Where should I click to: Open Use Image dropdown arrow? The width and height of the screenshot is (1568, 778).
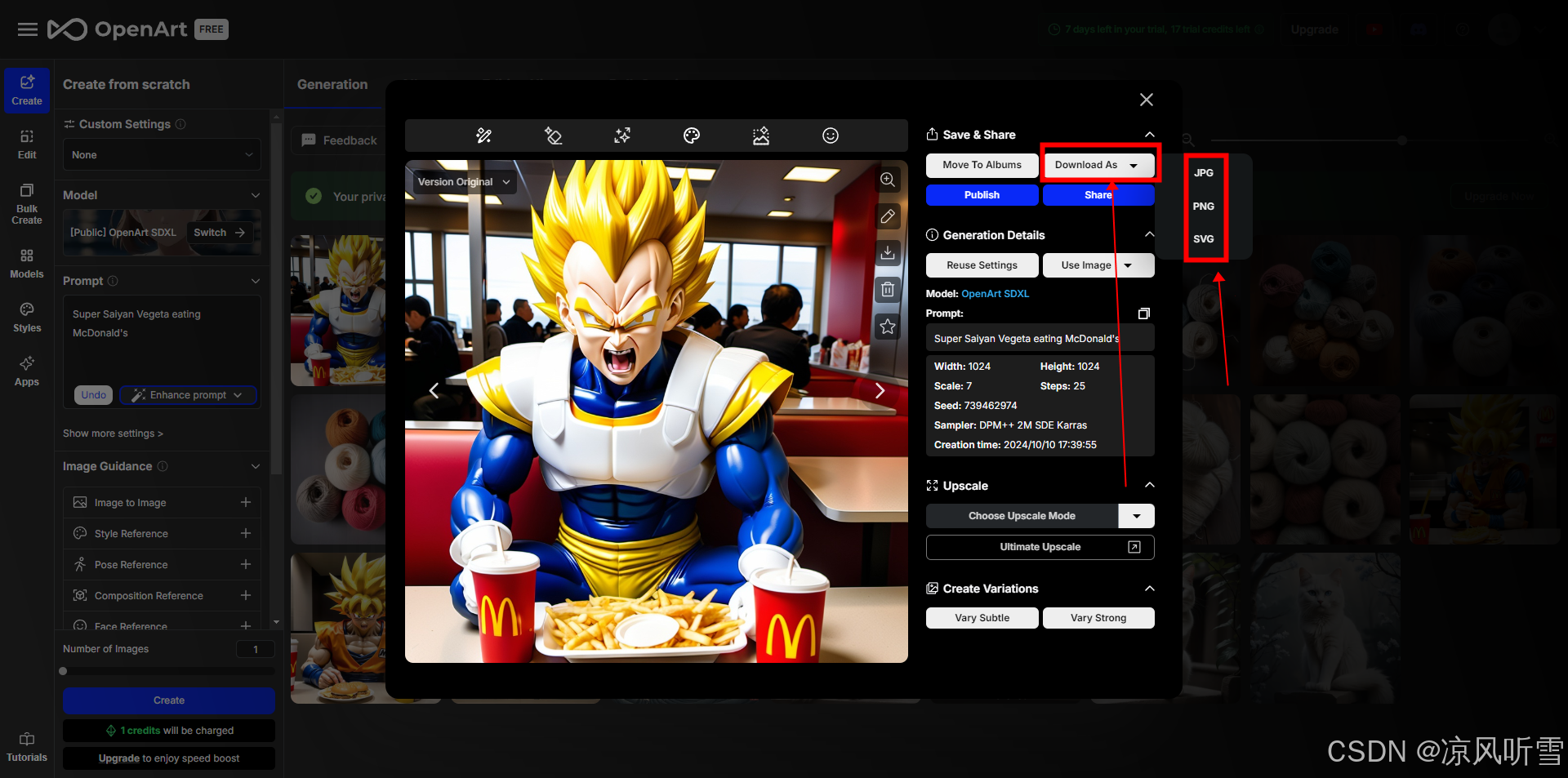pos(1128,265)
